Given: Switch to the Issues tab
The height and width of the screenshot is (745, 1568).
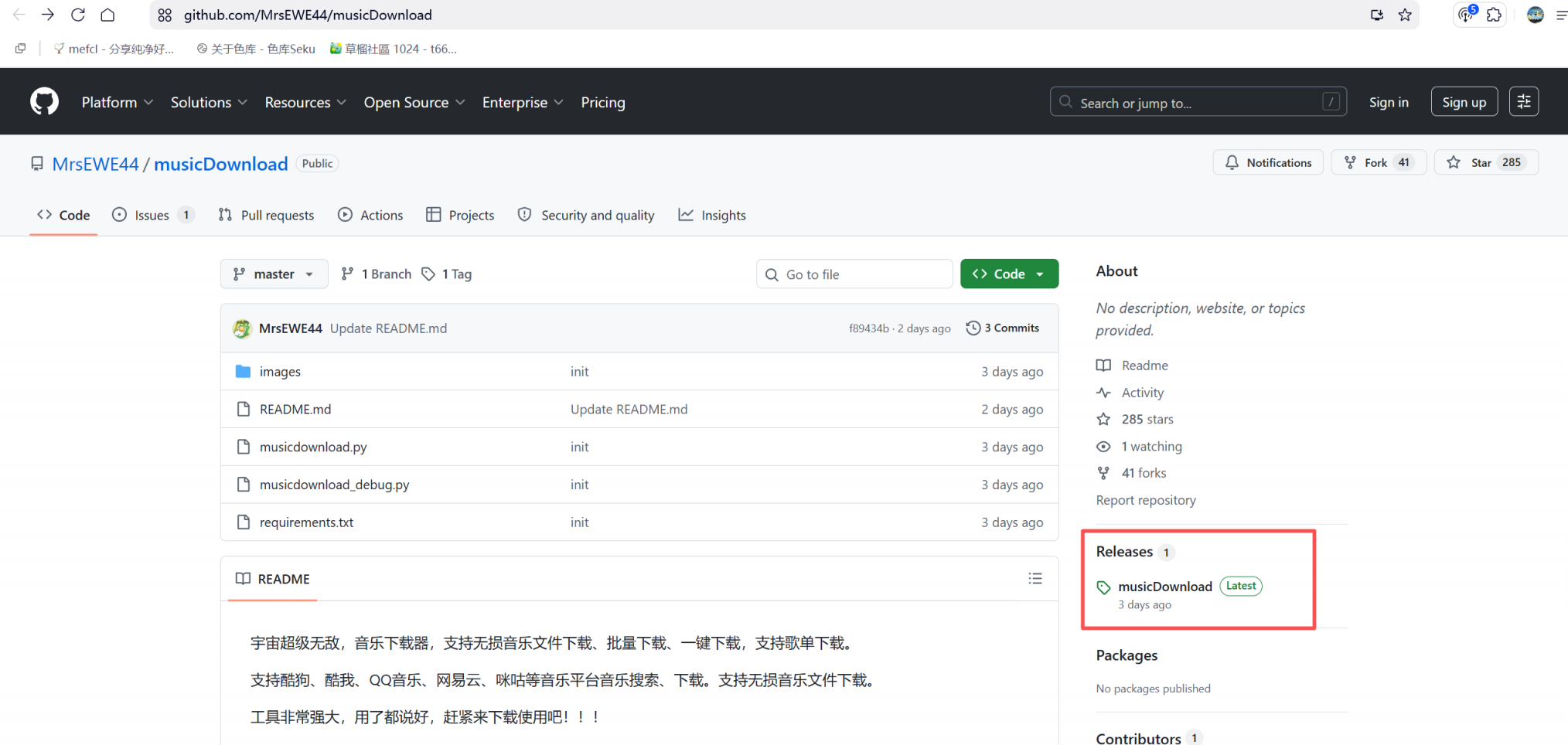Looking at the screenshot, I should point(152,216).
